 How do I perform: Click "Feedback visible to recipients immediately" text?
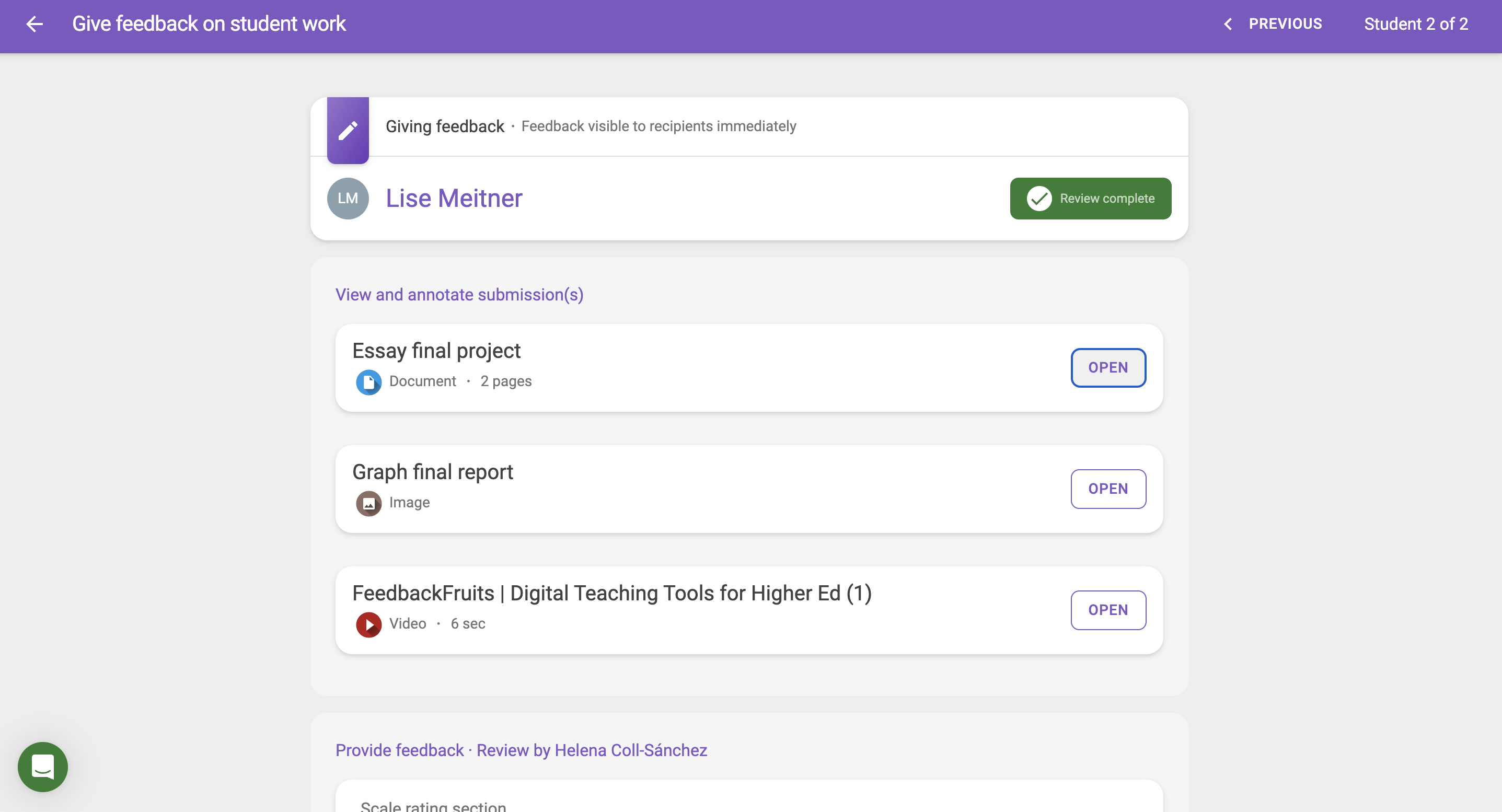tap(658, 126)
